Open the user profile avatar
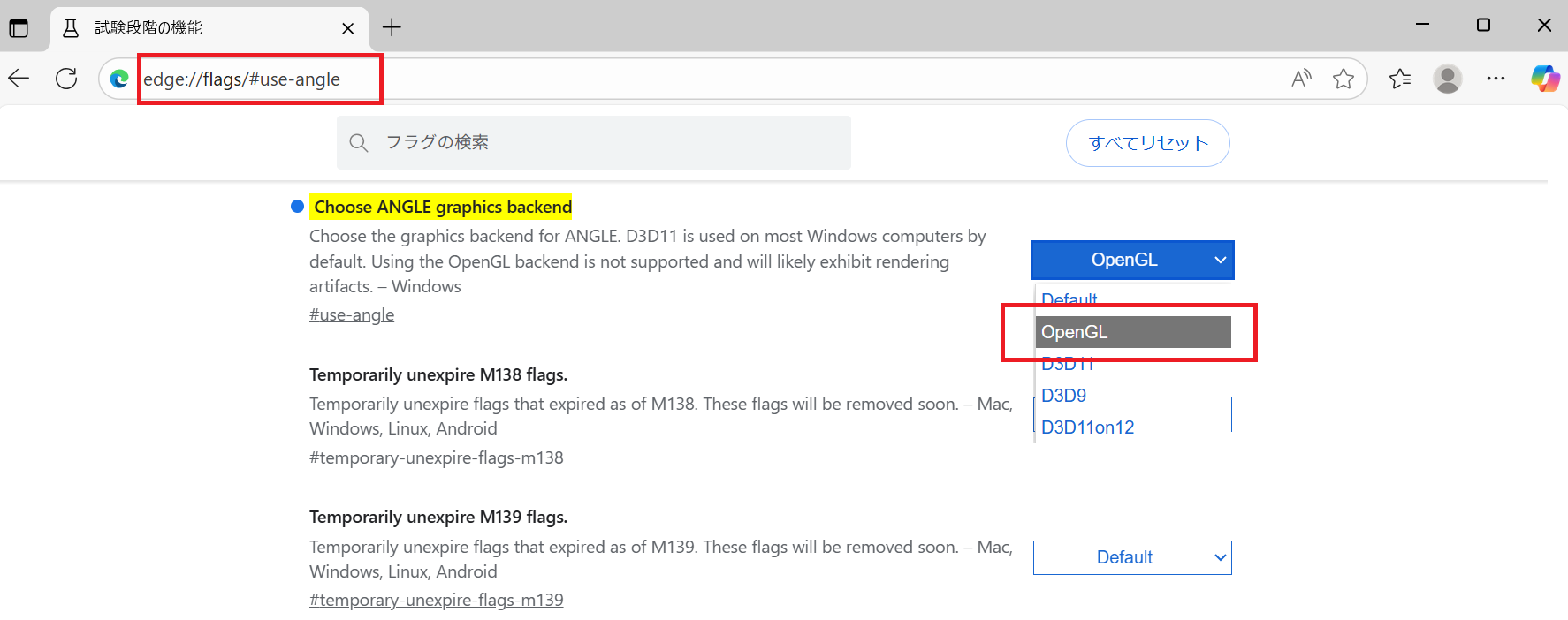This screenshot has height=620, width=1568. click(1447, 79)
